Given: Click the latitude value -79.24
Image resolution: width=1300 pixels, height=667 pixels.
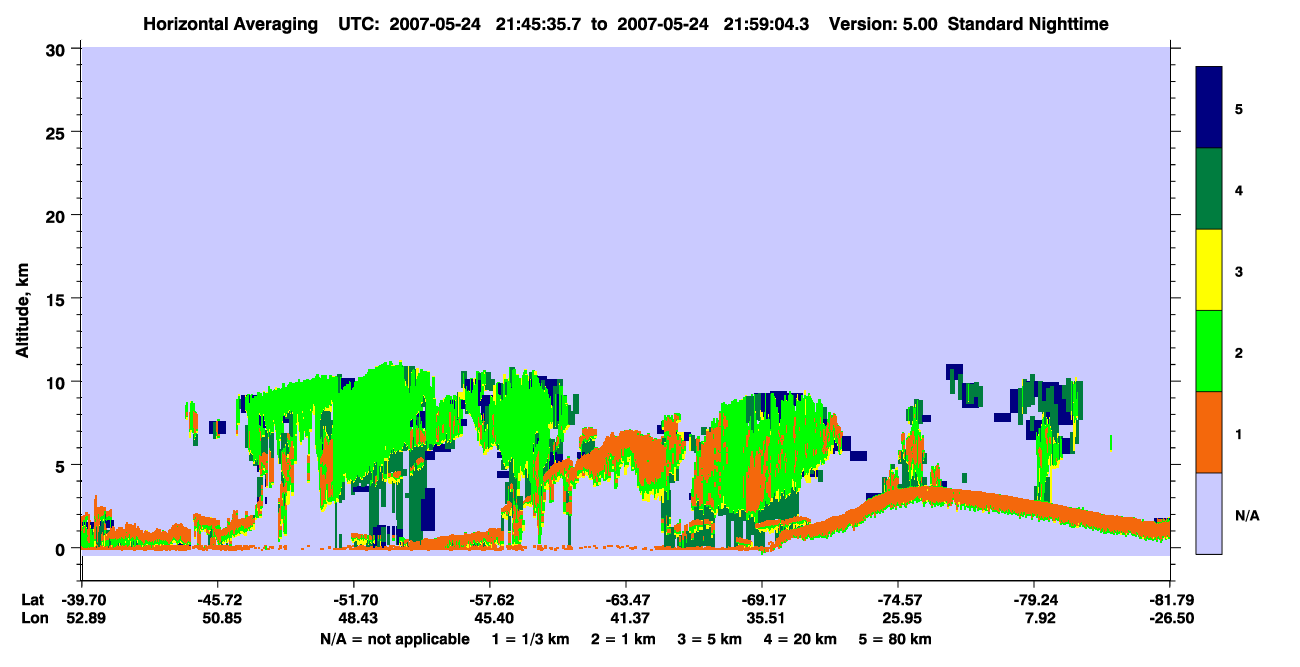Looking at the screenshot, I should 1034,600.
